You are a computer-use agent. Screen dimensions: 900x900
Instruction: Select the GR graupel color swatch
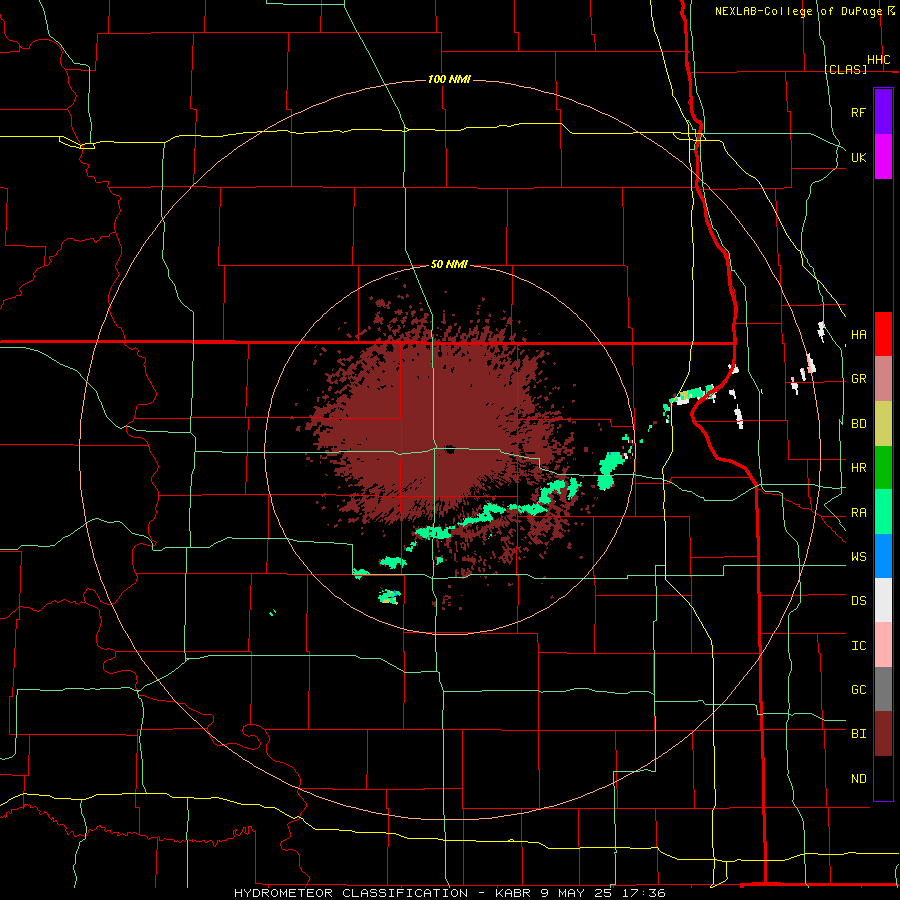pyautogui.click(x=883, y=378)
